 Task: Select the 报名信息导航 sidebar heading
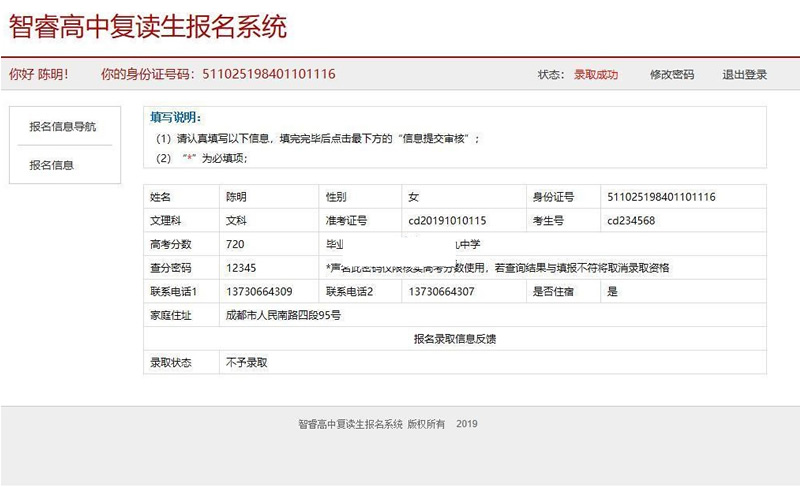pos(63,126)
